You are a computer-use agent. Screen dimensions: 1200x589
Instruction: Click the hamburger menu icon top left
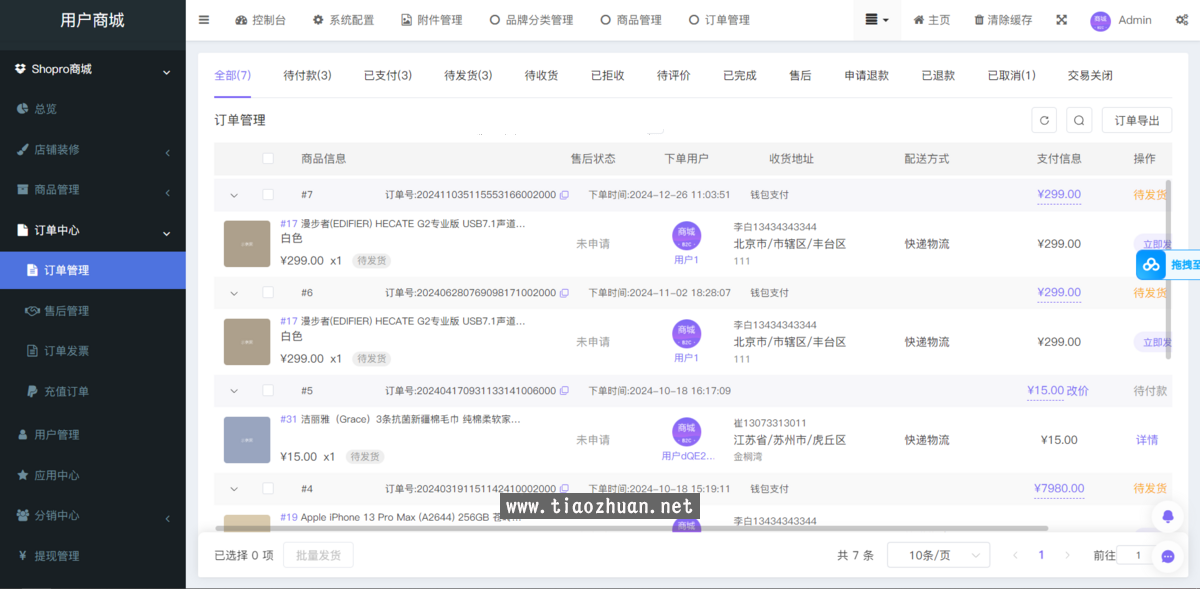click(x=202, y=19)
